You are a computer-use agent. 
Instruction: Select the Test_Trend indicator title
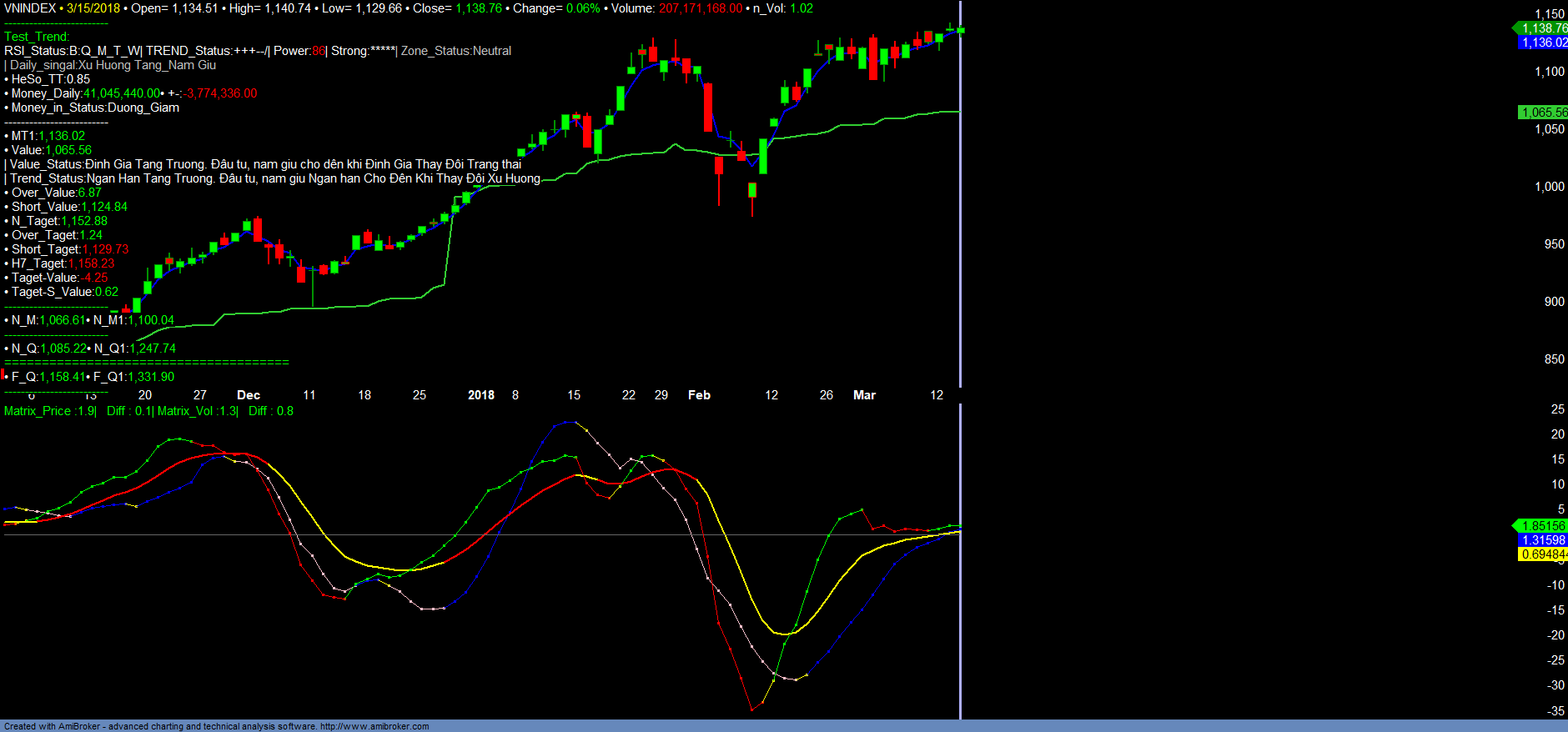[37, 37]
